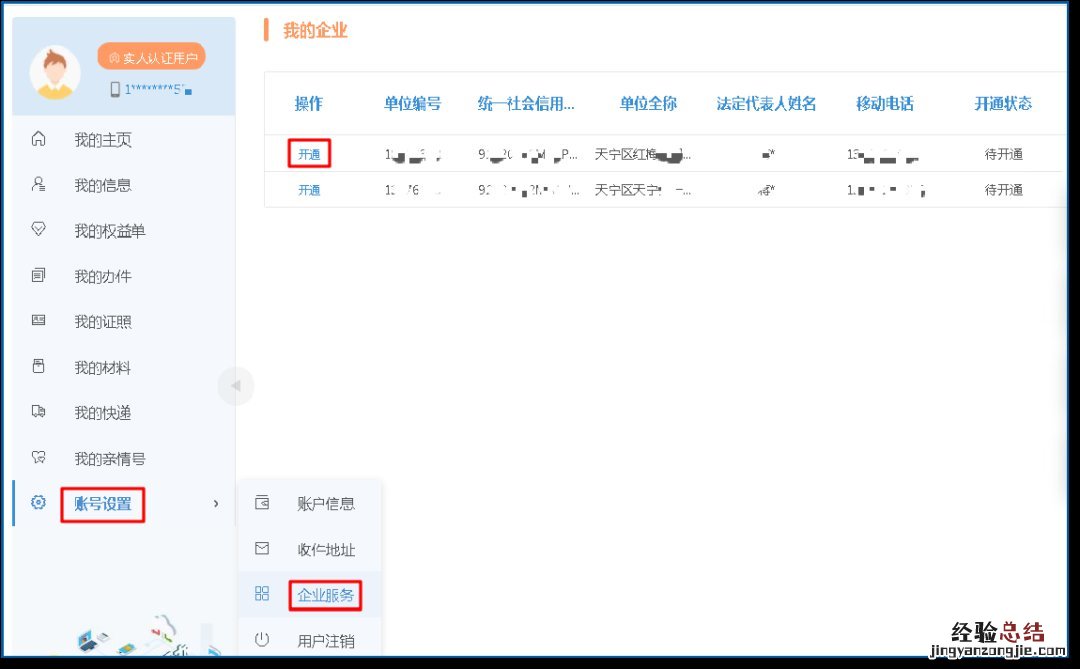The width and height of the screenshot is (1080, 669).
Task: Click the certificate icon beside 我的证照
Action: click(x=39, y=320)
